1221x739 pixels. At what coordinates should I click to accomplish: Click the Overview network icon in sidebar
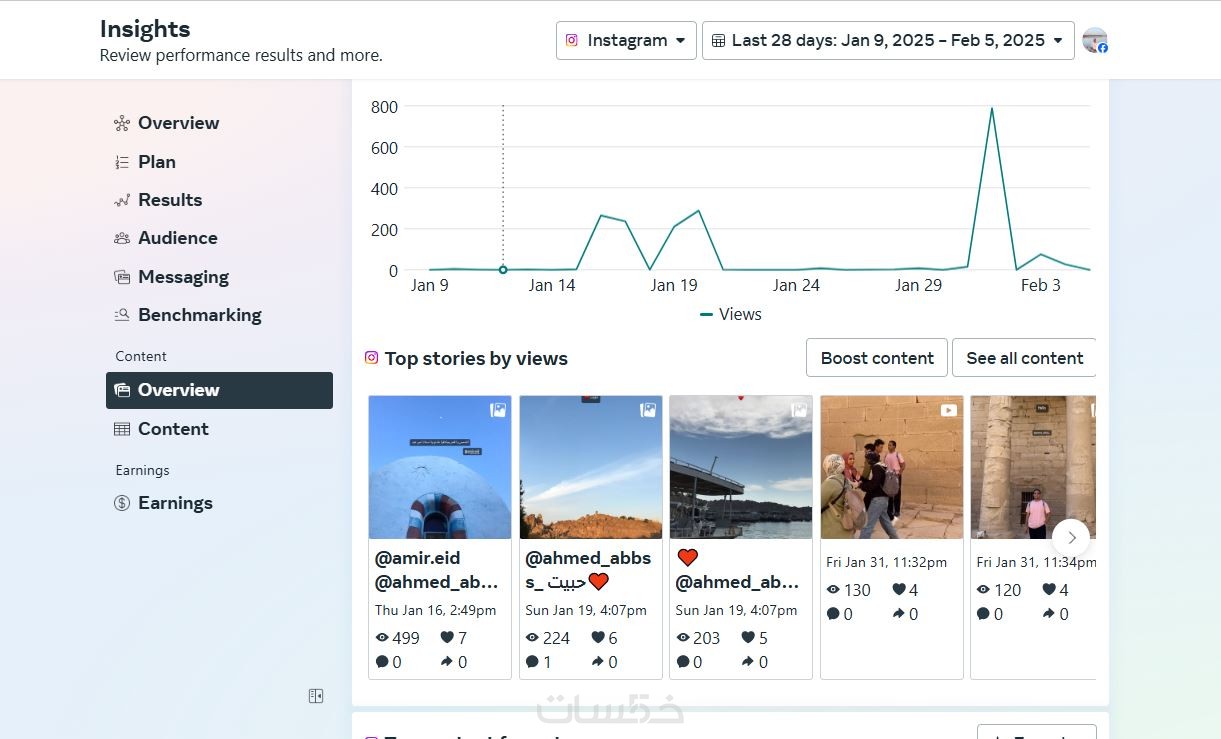coord(122,123)
